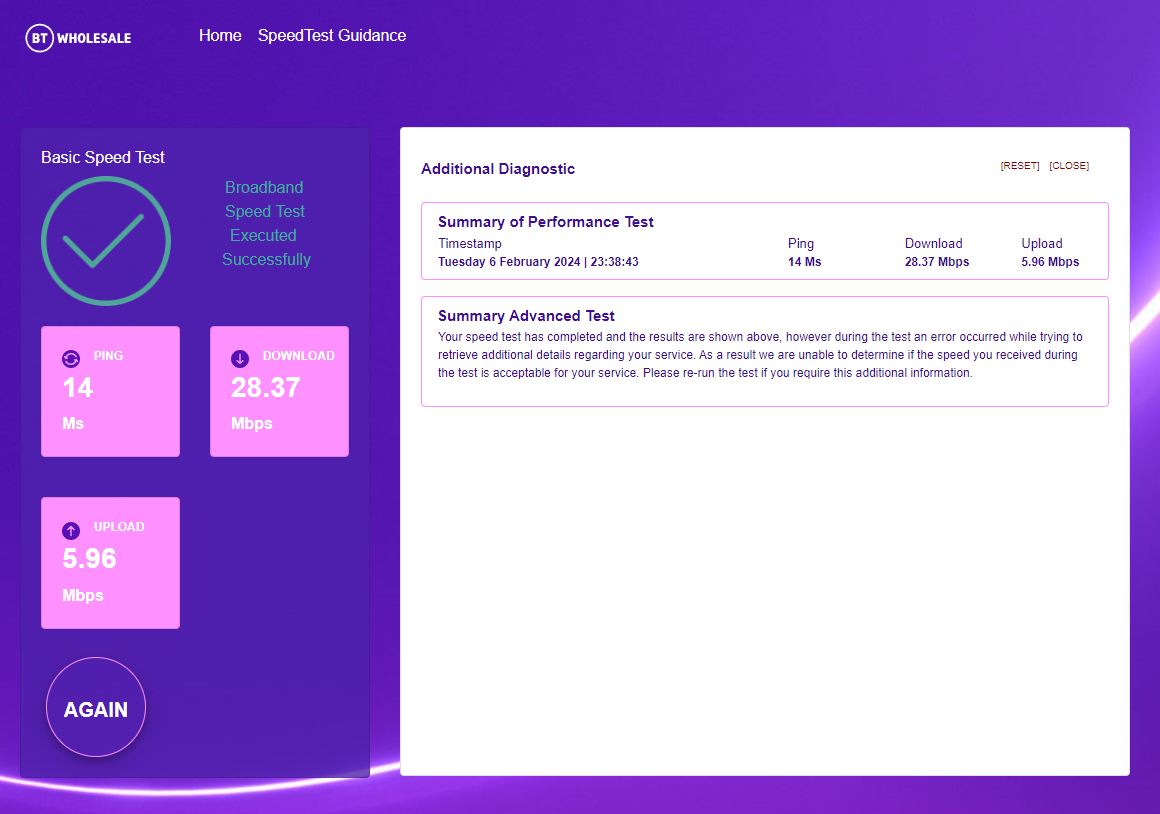
Task: Click the Summary Advanced Test heading
Action: pyautogui.click(x=526, y=316)
